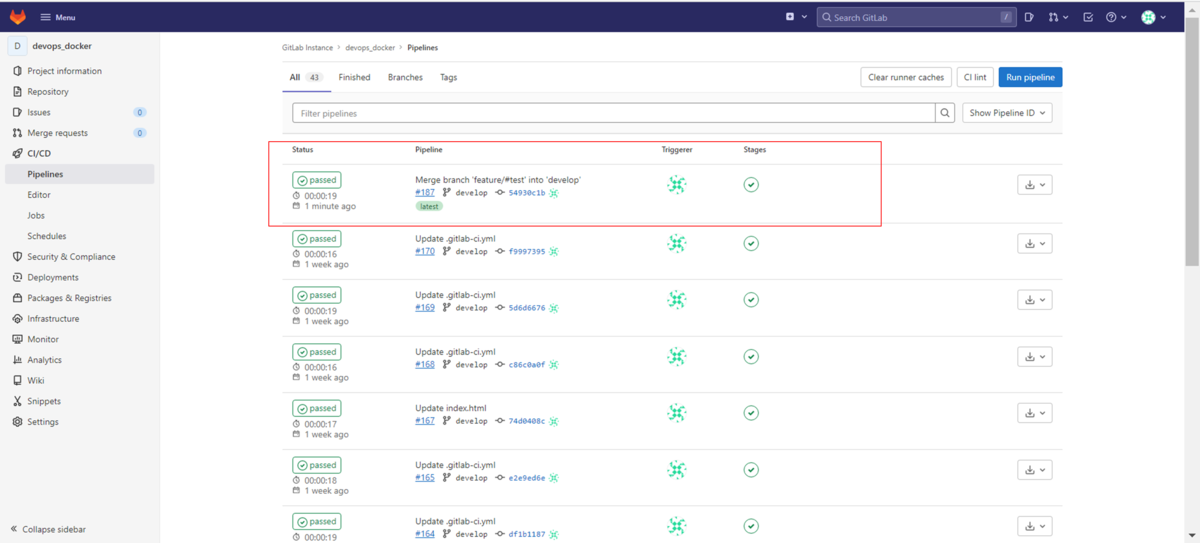Click the GitLab fox logo
This screenshot has width=1200, height=543.
coord(18,17)
